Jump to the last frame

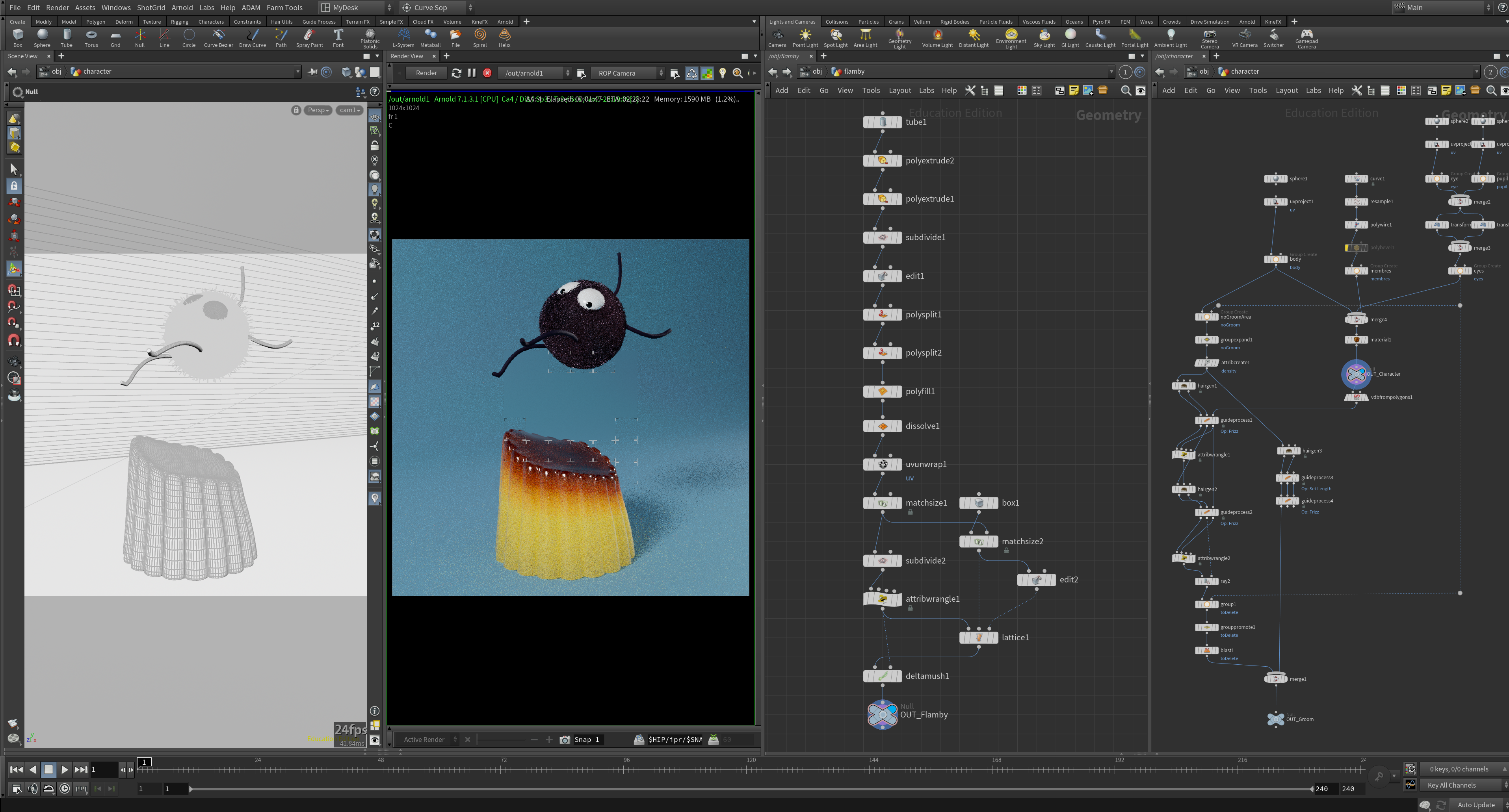[x=81, y=770]
